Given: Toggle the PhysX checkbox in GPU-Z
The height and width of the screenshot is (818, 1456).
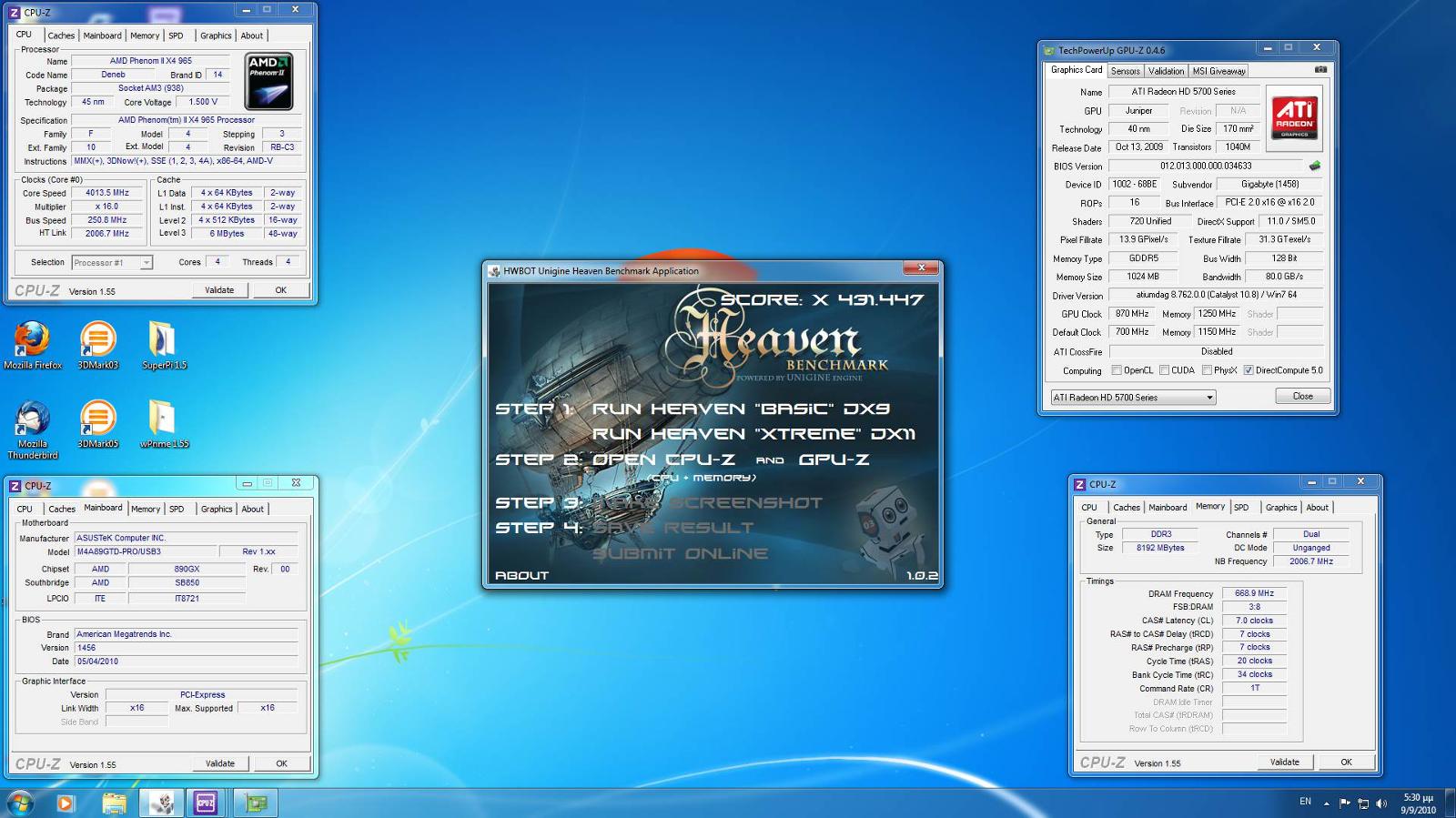Looking at the screenshot, I should tap(1207, 370).
